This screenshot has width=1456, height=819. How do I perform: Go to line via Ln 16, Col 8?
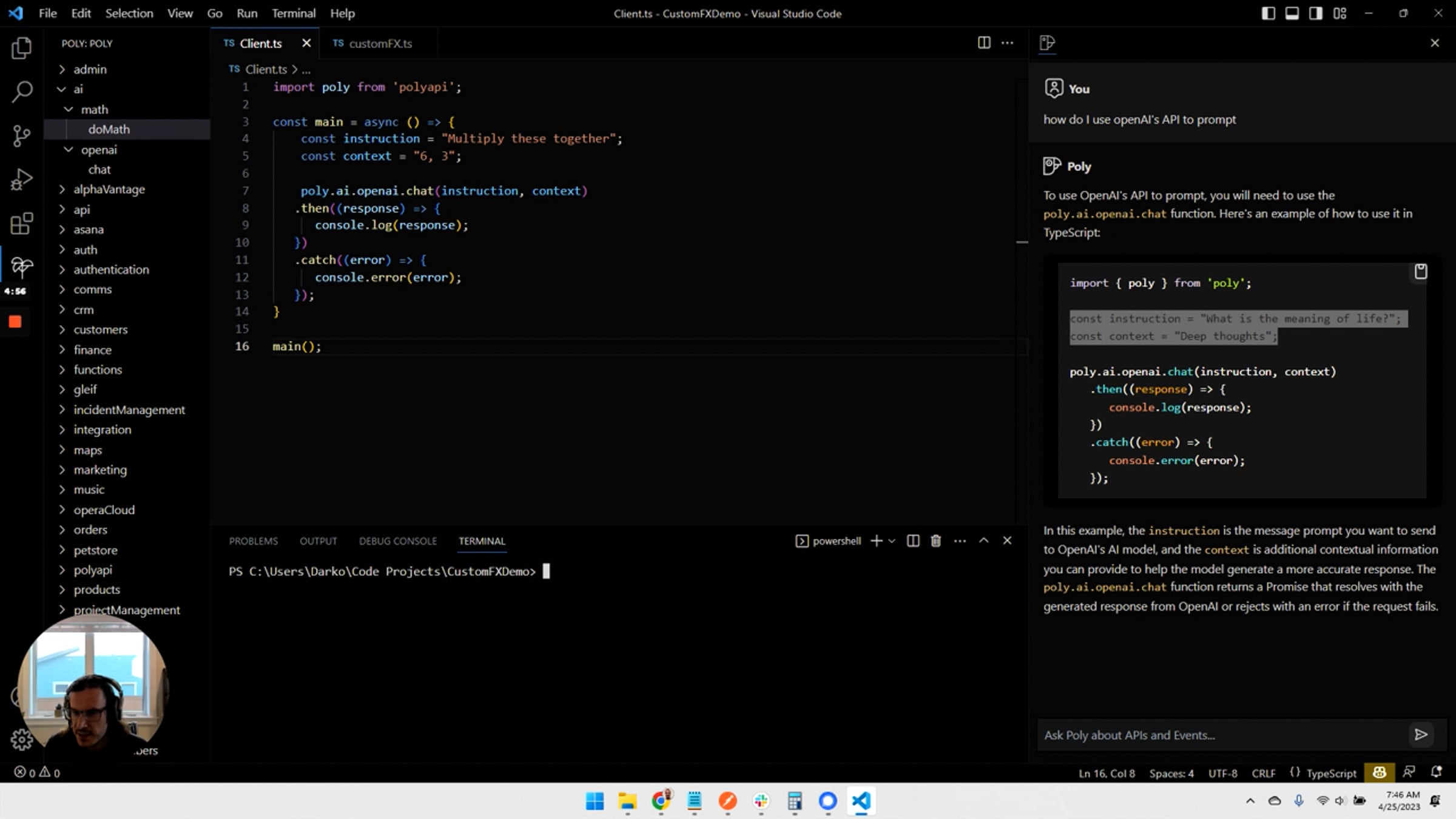tap(1107, 773)
